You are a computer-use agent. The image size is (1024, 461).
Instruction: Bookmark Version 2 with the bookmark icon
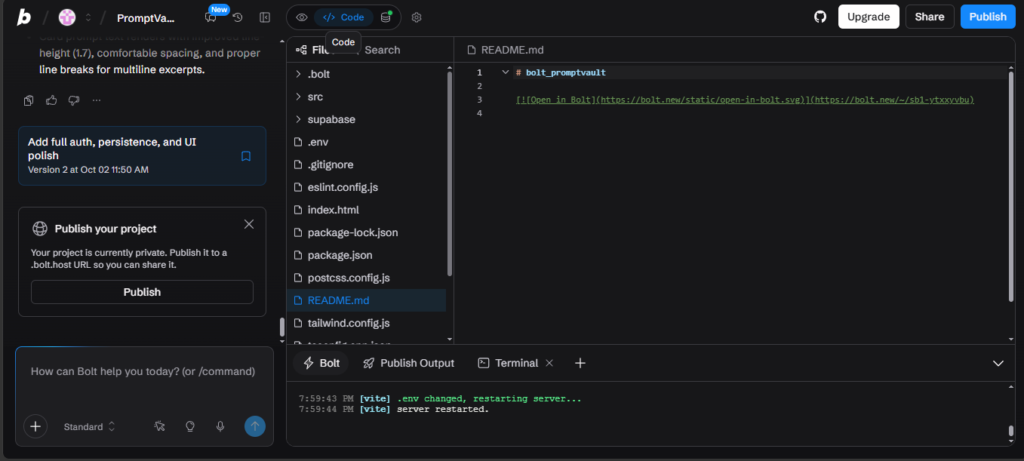tap(246, 156)
